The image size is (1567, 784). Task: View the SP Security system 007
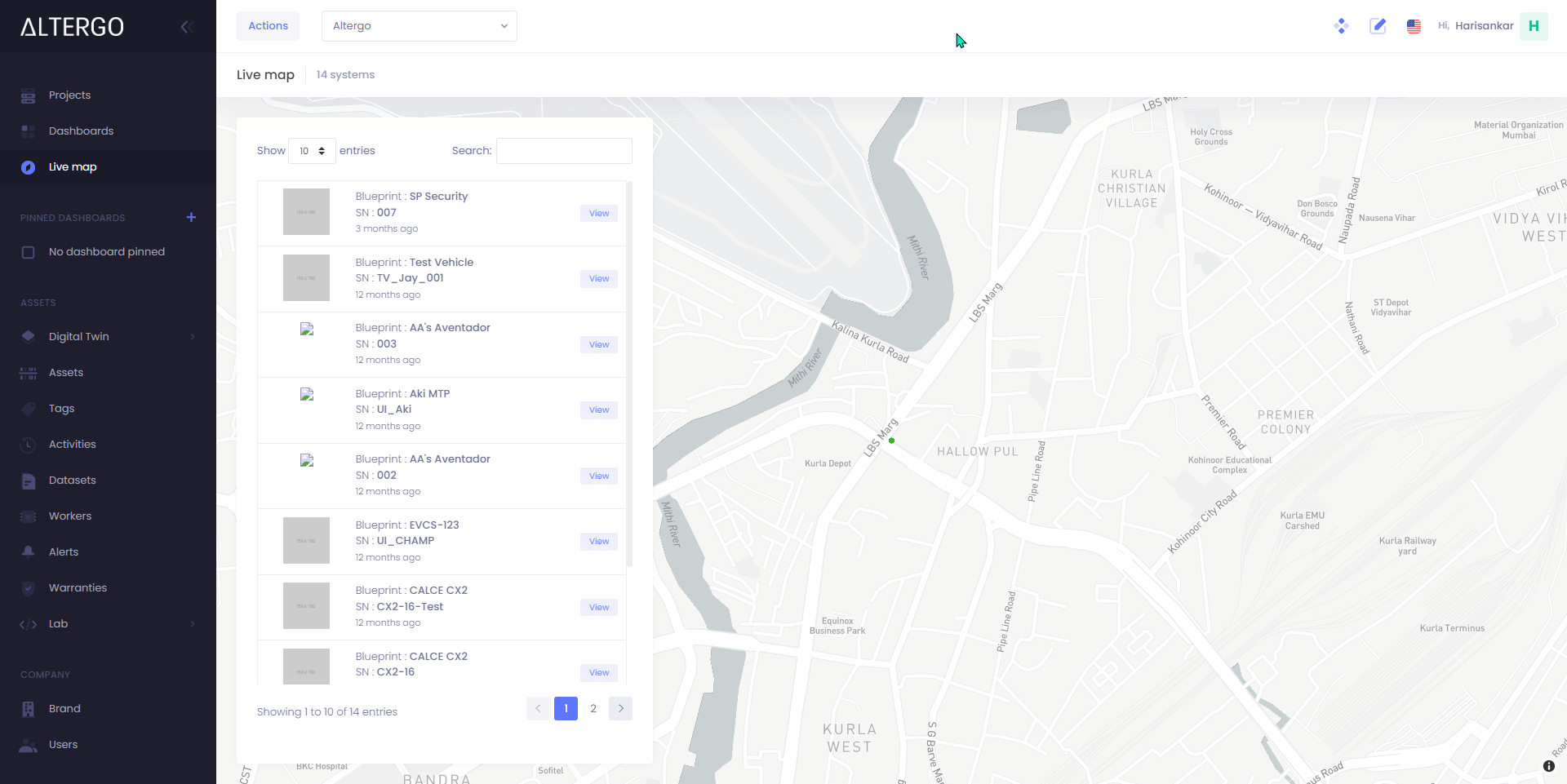(x=598, y=214)
